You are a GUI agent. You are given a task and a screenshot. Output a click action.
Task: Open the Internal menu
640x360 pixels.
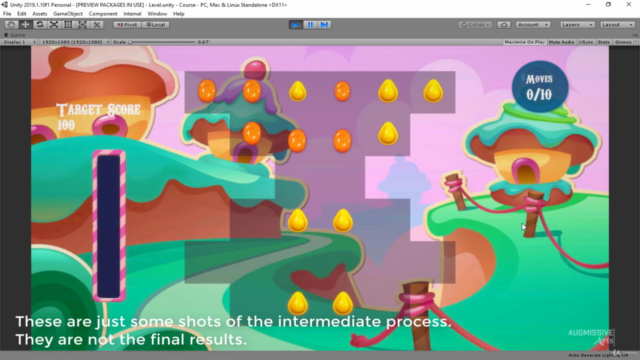click(x=132, y=14)
